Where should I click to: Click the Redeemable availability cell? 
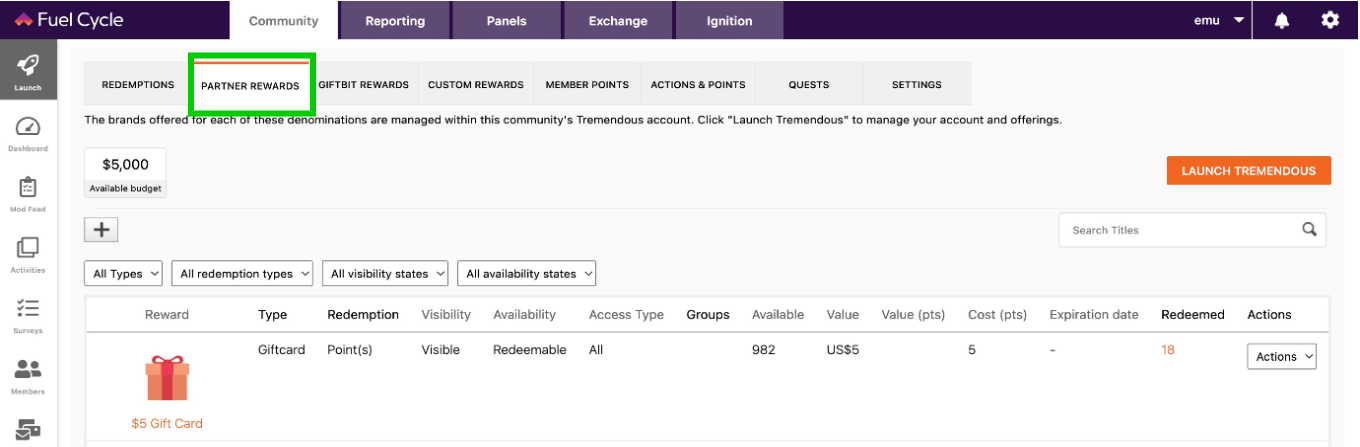pyautogui.click(x=530, y=350)
